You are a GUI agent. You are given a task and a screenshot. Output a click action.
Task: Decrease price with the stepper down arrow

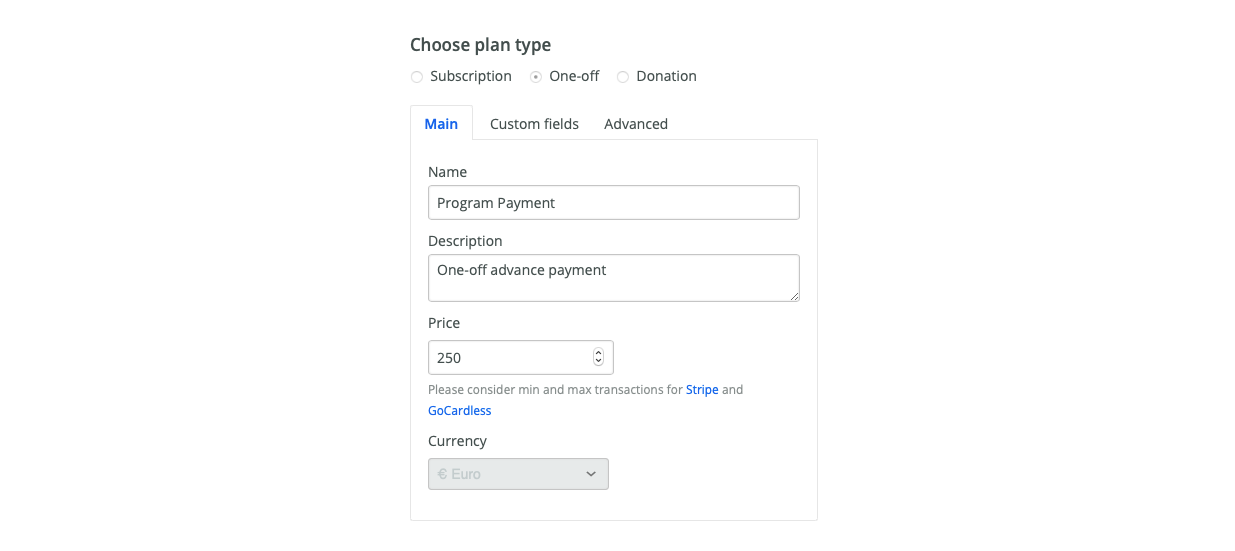598,362
